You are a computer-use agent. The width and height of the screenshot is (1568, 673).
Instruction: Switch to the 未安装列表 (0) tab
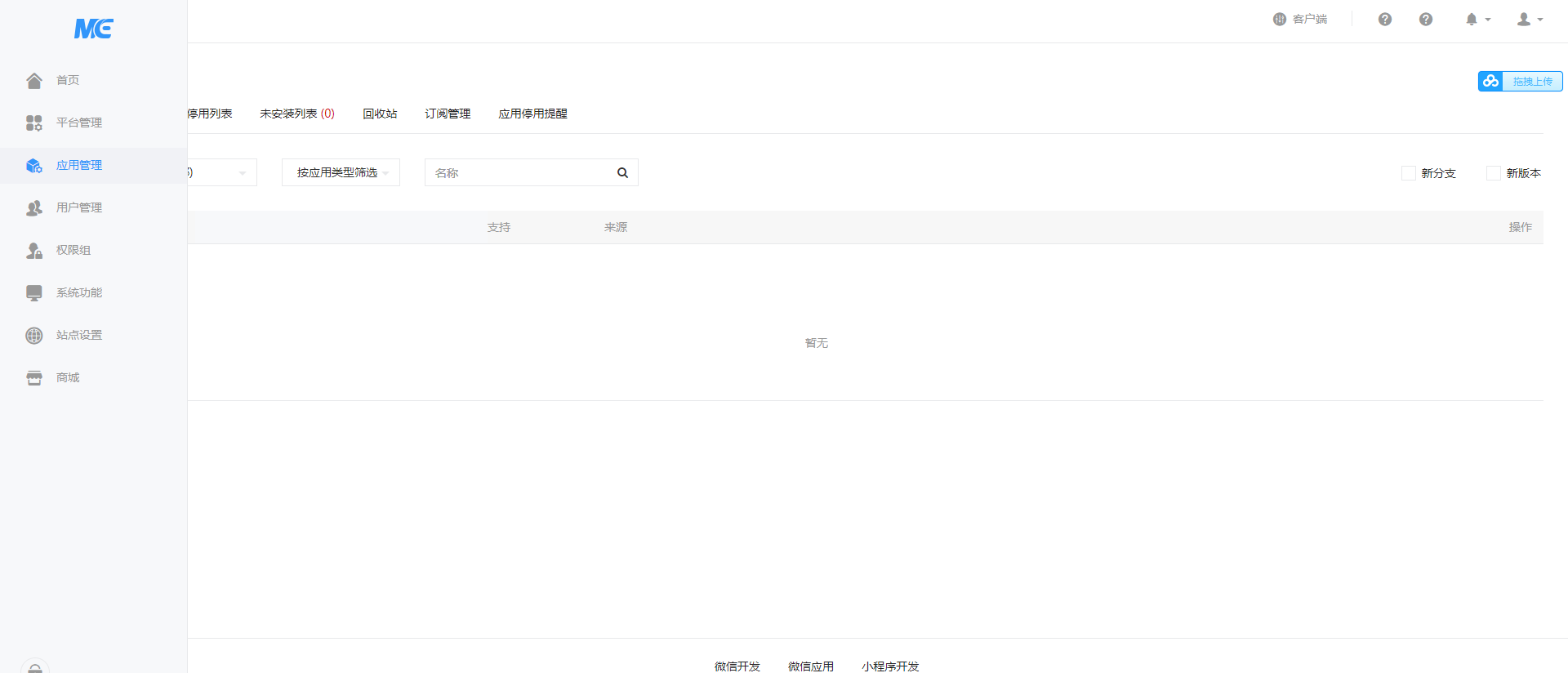coord(297,114)
